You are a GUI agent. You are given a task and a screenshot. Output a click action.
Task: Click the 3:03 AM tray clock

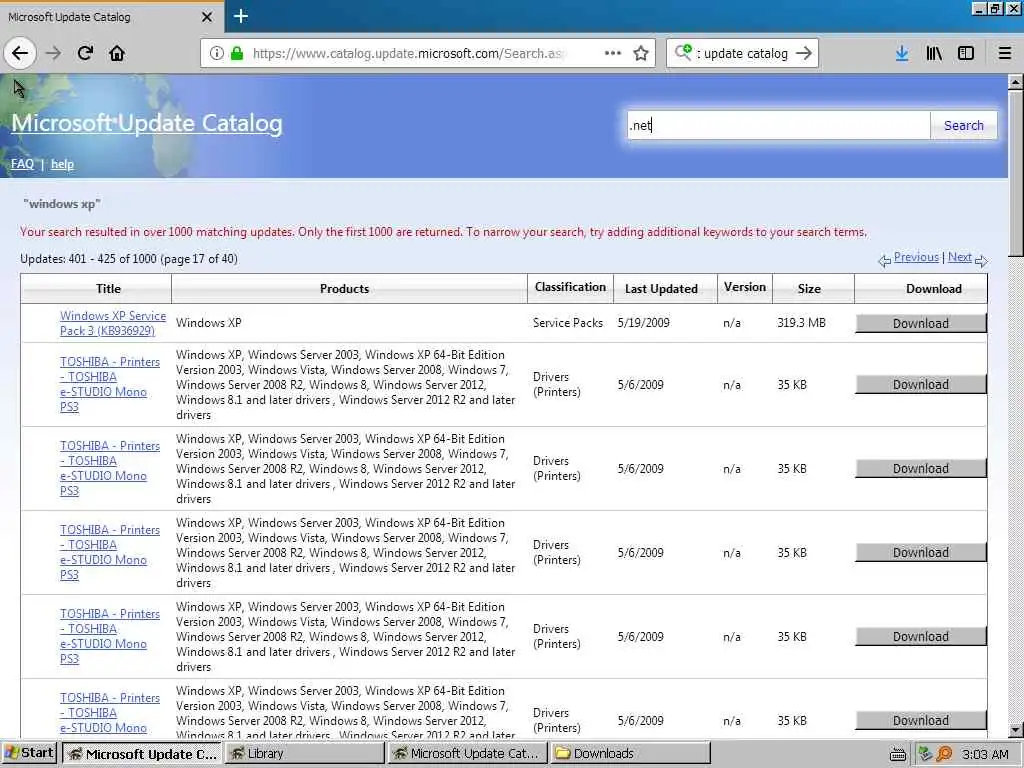tap(985, 754)
